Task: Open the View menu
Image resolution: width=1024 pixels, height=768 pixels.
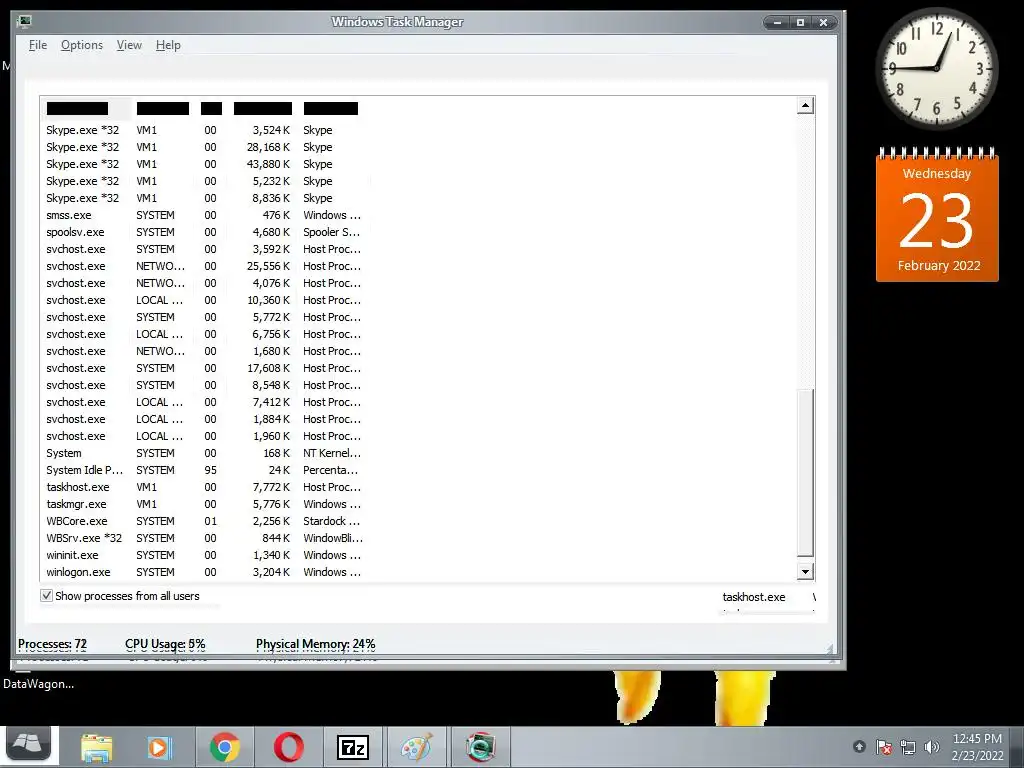Action: [129, 45]
